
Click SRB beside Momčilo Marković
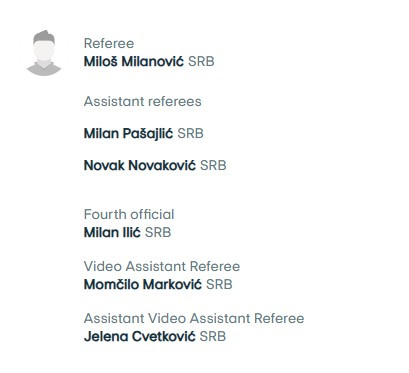[x=219, y=284]
